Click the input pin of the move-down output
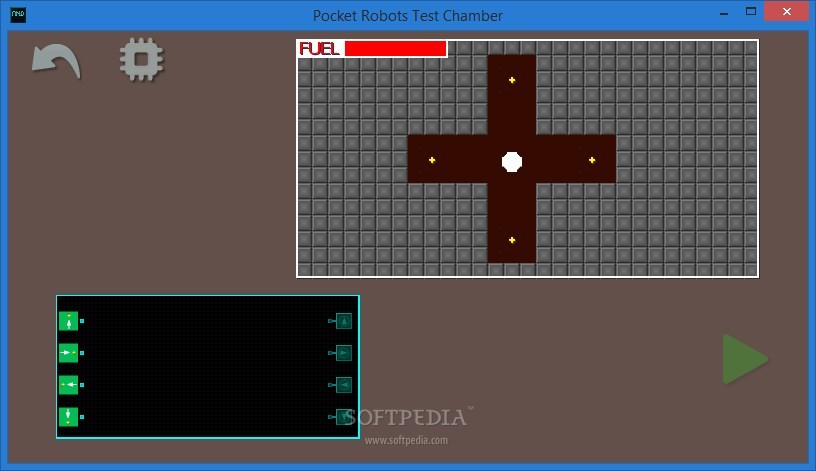Screen dimensions: 816x471 [x=331, y=417]
